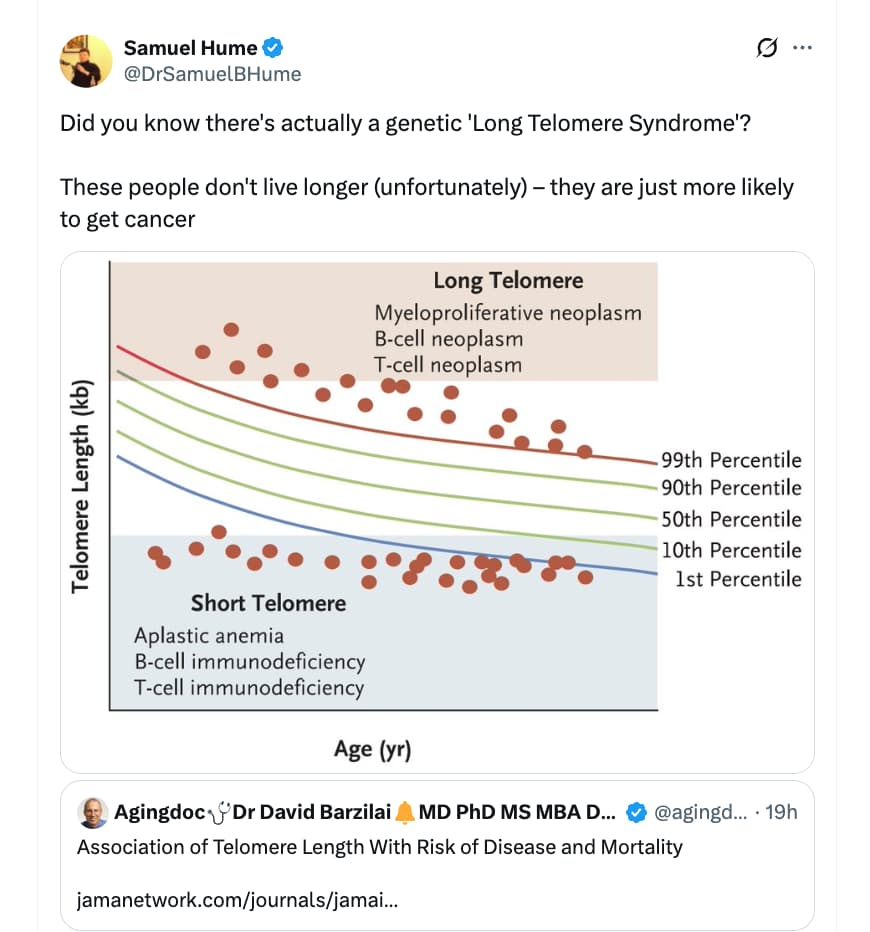Open the Grok explanation for this post

point(766,47)
